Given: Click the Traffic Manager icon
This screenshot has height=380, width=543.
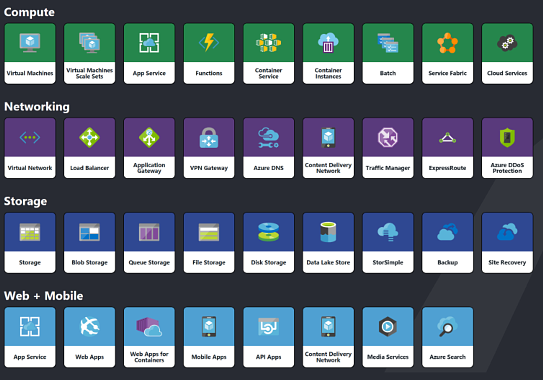Looking at the screenshot, I should (388, 138).
